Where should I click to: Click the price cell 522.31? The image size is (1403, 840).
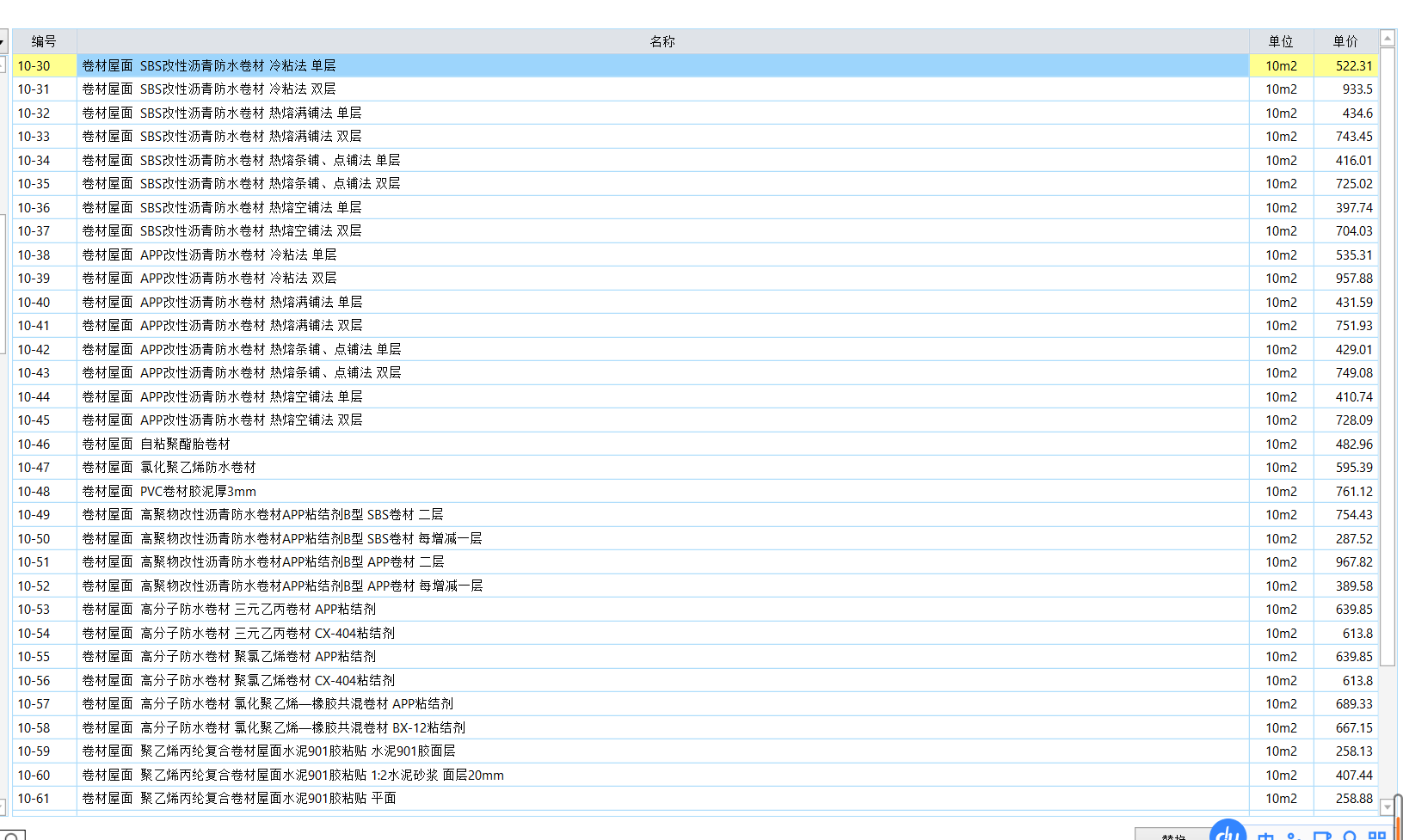pyautogui.click(x=1345, y=65)
